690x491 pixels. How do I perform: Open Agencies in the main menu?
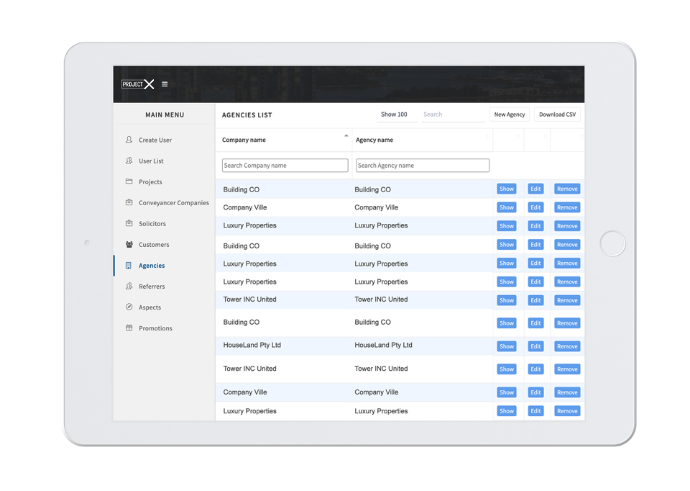coord(151,265)
